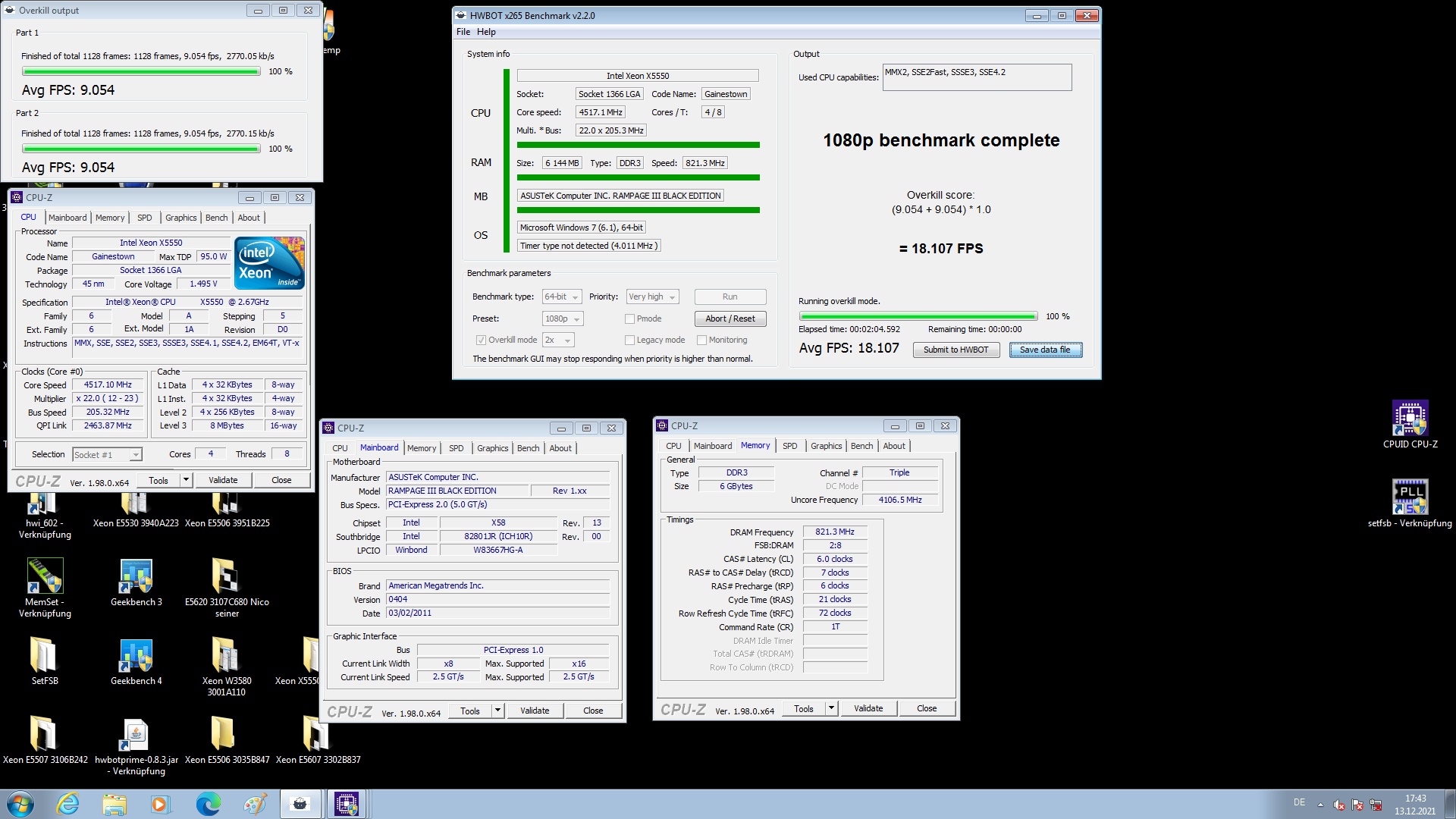Expand the Overkill 2x multiplier dropdown
The height and width of the screenshot is (819, 1456).
(559, 340)
